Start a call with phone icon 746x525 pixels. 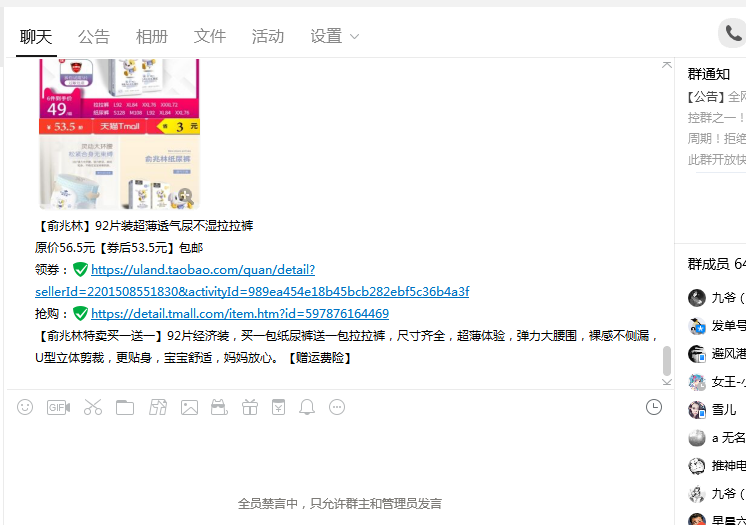pos(733,33)
